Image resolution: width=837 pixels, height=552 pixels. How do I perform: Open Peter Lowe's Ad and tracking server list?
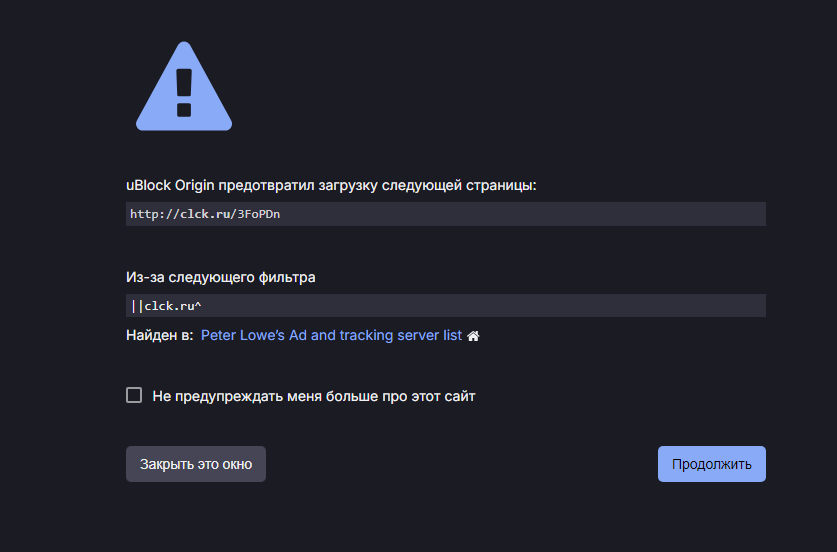click(x=331, y=335)
